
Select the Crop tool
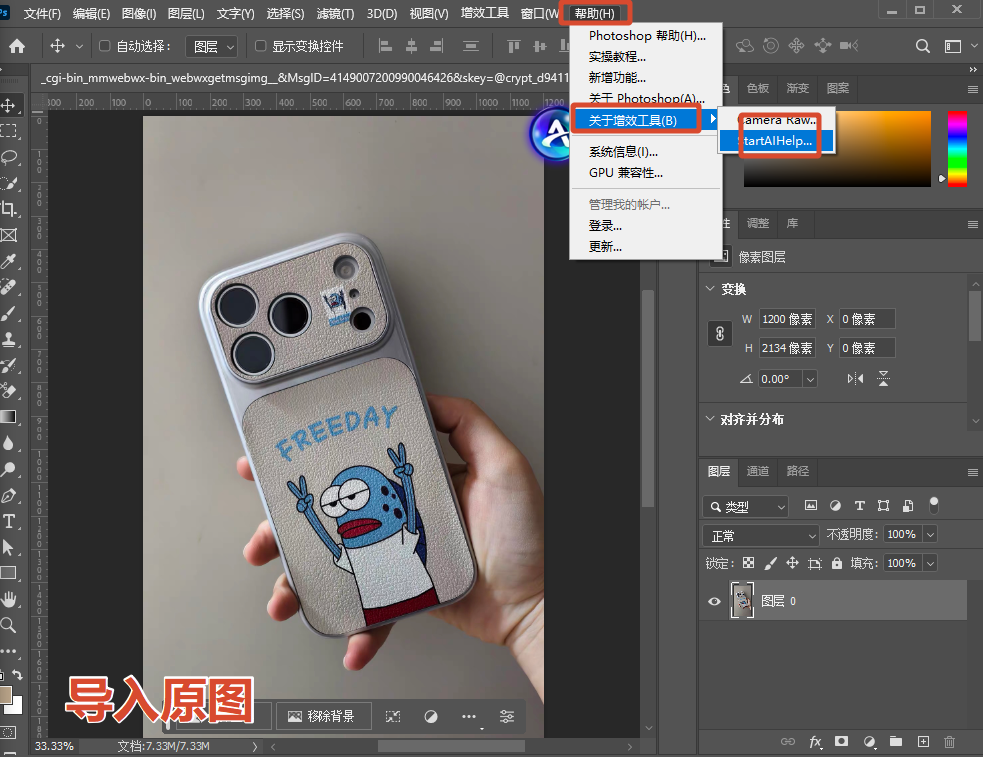[x=9, y=209]
